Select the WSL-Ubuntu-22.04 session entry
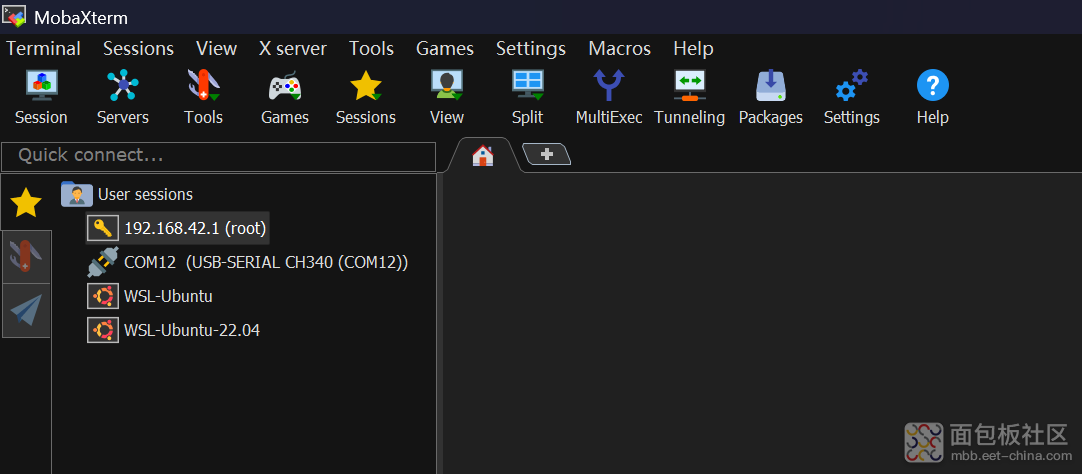 pyautogui.click(x=192, y=330)
